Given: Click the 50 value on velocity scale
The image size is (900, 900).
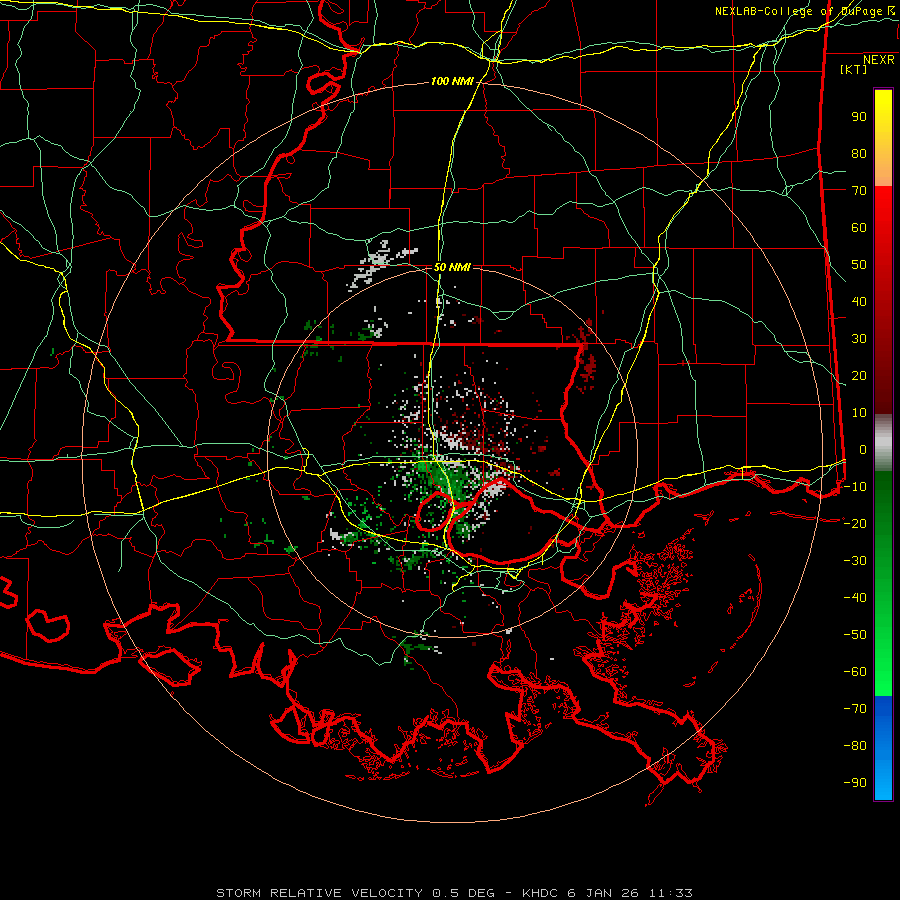Looking at the screenshot, I should point(859,265).
